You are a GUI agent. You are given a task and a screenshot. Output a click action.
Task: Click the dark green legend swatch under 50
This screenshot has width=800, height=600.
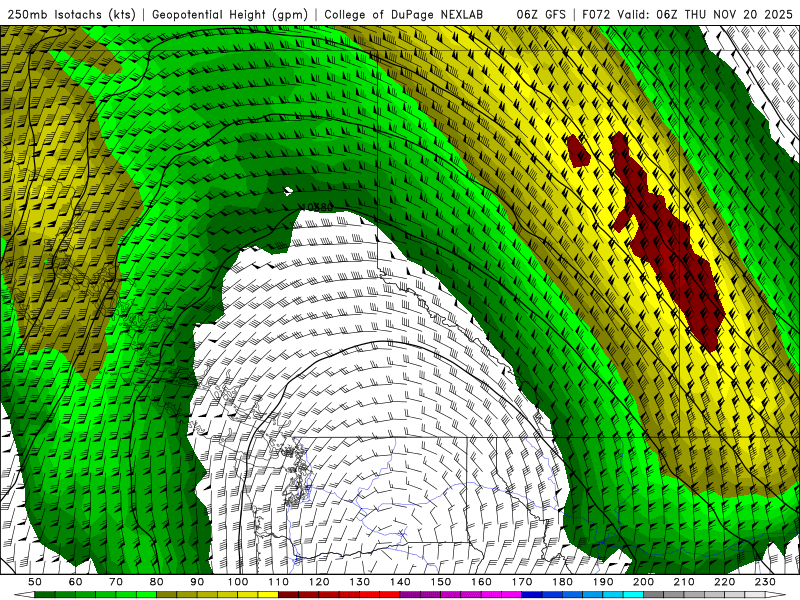click(45, 595)
